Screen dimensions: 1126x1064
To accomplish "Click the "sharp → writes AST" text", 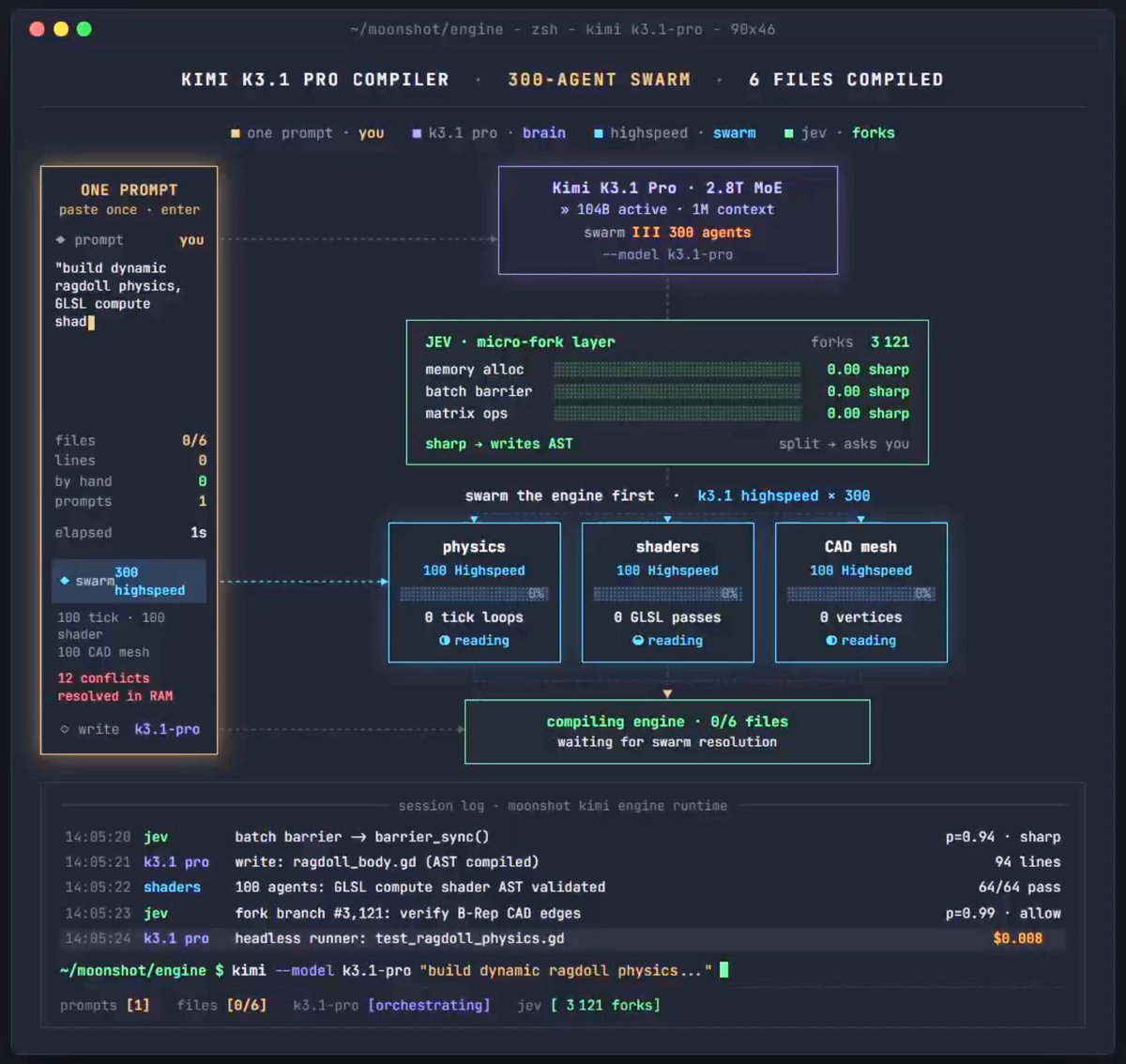I will coord(498,444).
